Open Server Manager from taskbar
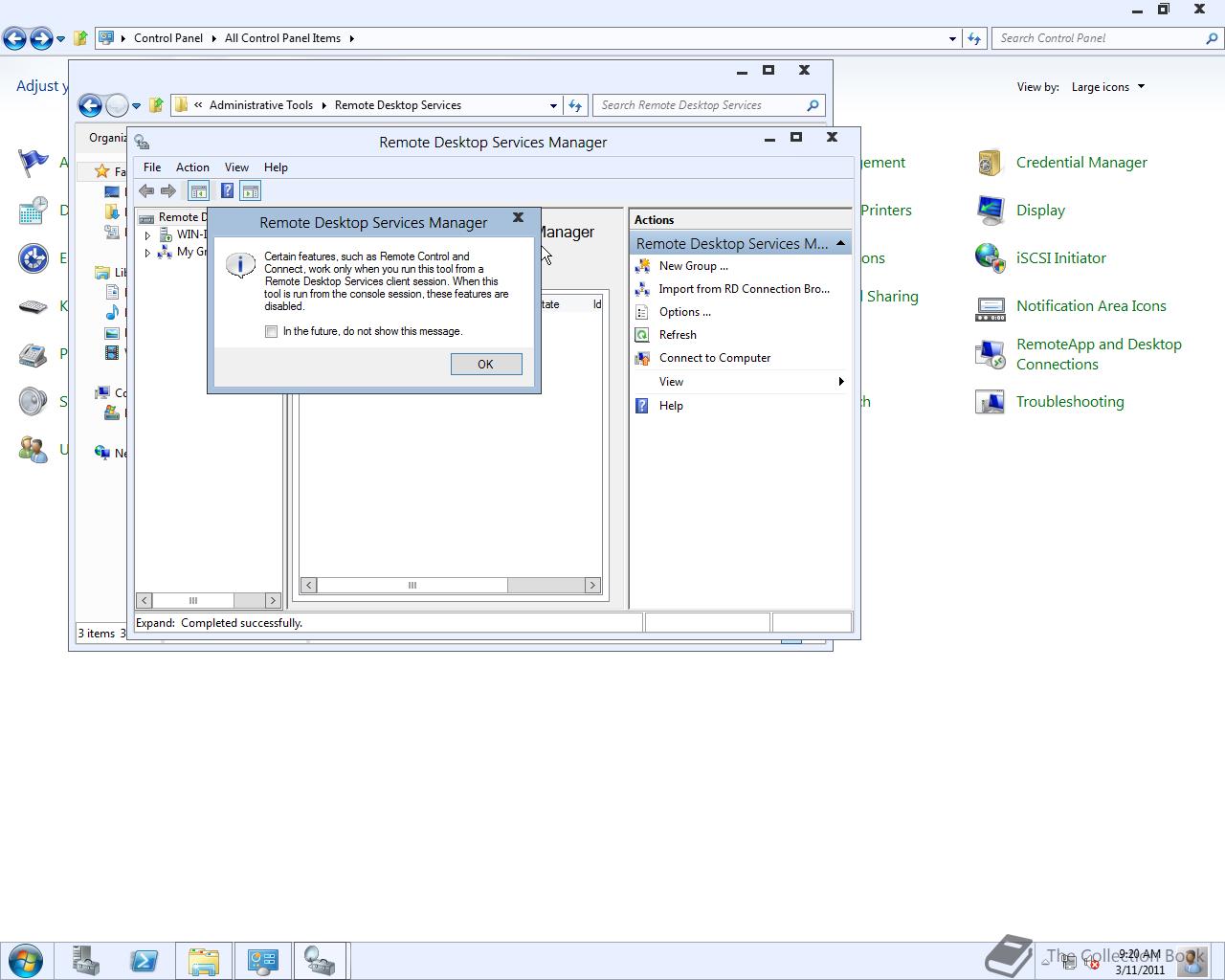The height and width of the screenshot is (980, 1225). pyautogui.click(x=86, y=960)
